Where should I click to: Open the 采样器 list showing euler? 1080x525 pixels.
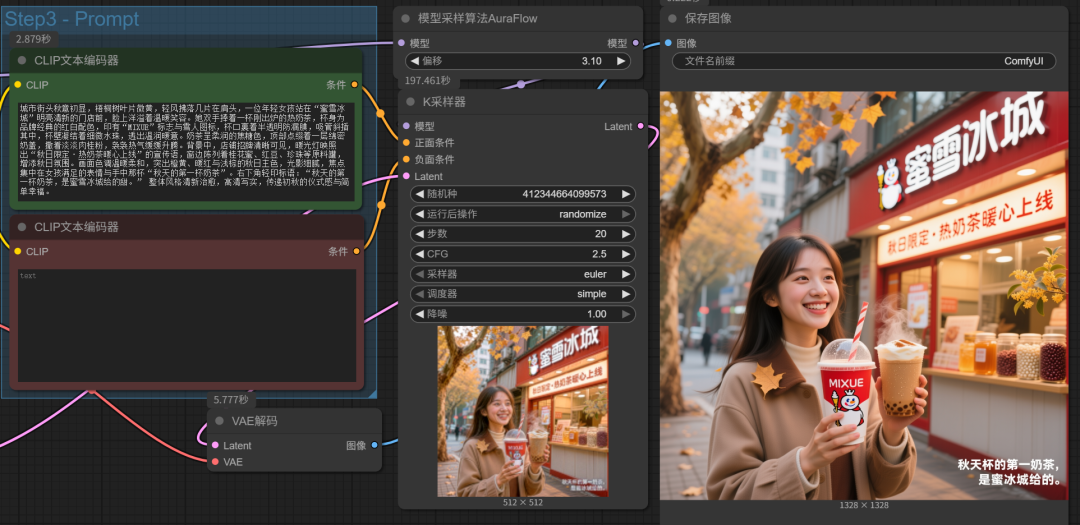coord(523,274)
